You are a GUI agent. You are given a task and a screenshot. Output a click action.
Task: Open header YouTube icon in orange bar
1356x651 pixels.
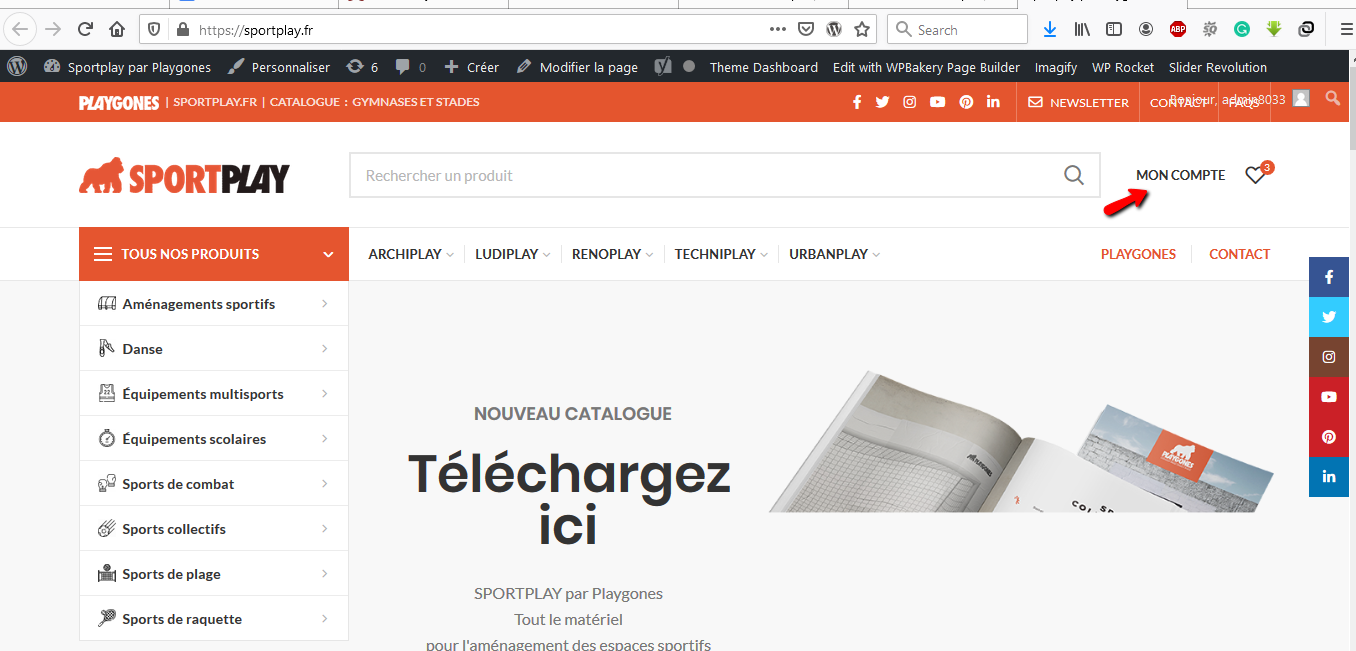pyautogui.click(x=937, y=102)
